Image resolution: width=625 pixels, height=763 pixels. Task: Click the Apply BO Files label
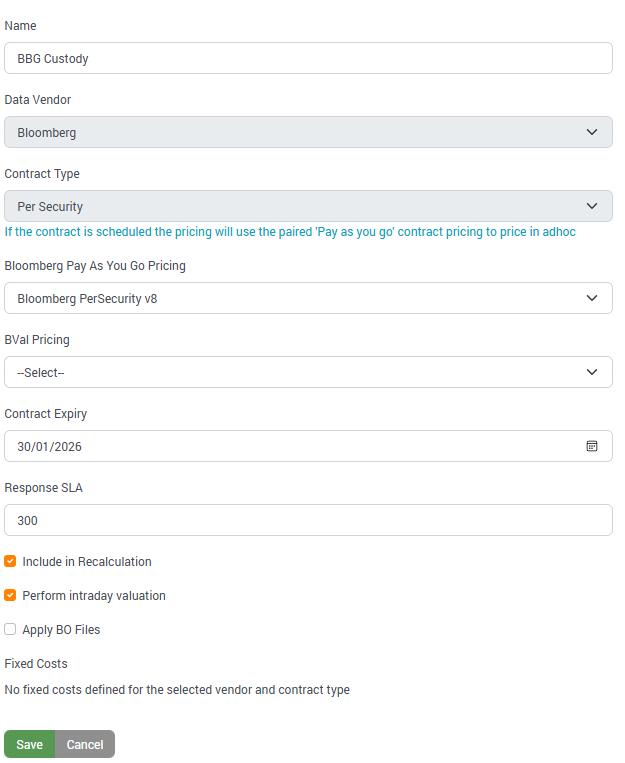click(x=61, y=630)
